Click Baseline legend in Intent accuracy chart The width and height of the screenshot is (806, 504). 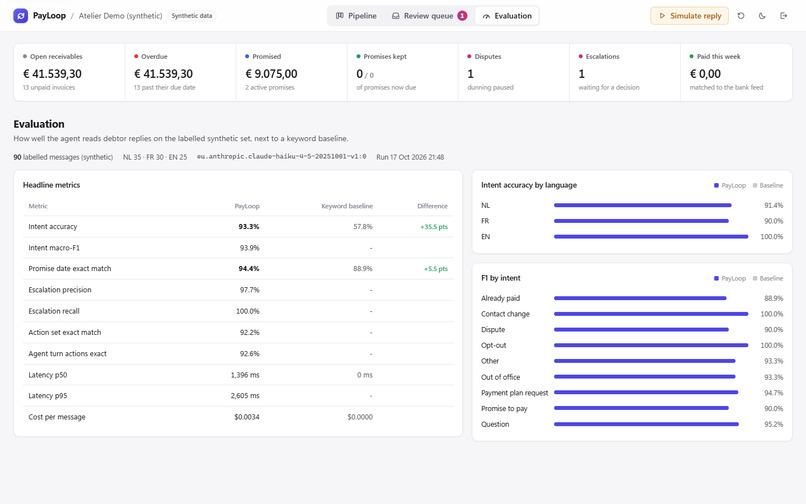coord(768,186)
